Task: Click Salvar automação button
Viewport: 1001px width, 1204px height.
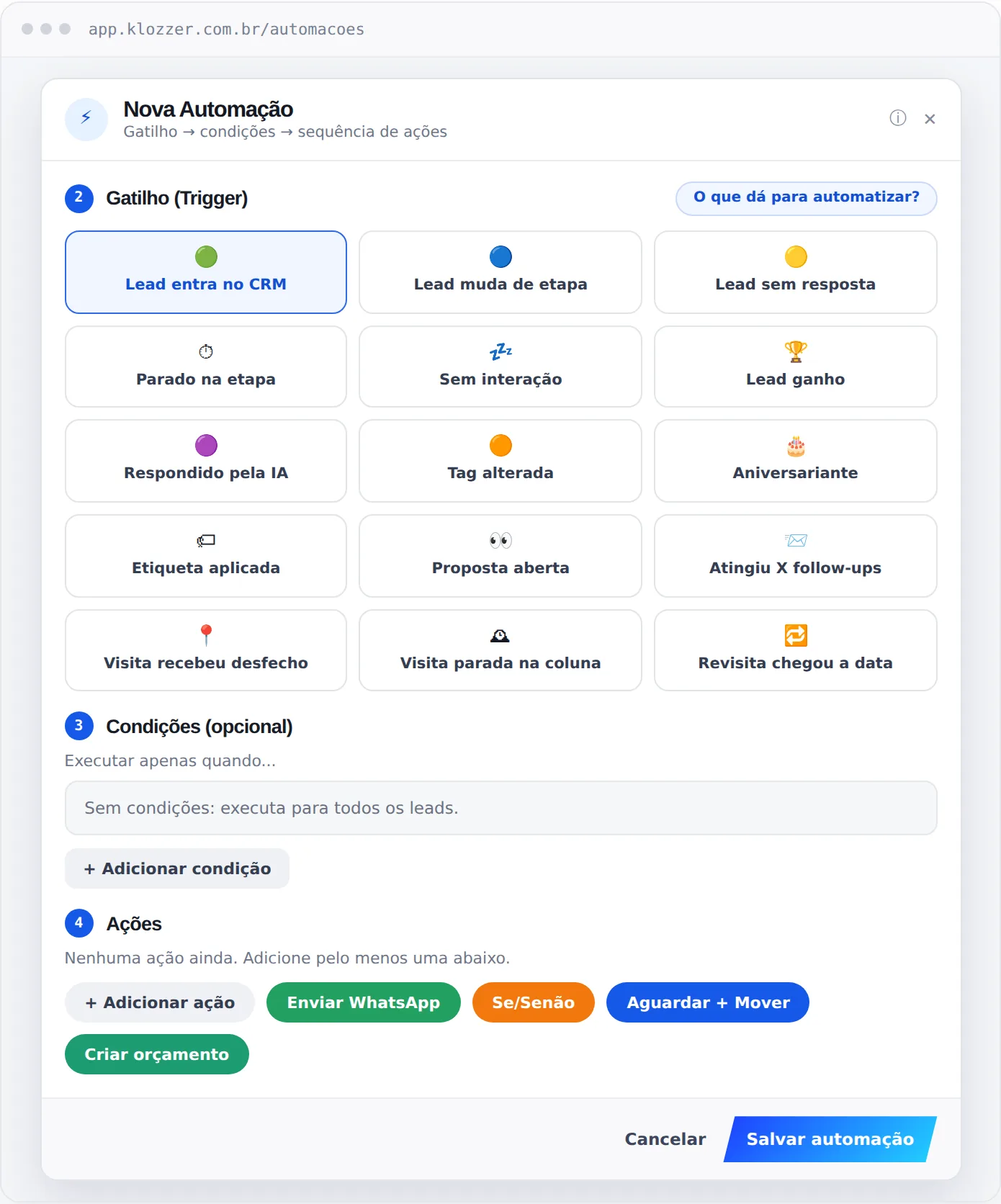Action: pos(830,1139)
